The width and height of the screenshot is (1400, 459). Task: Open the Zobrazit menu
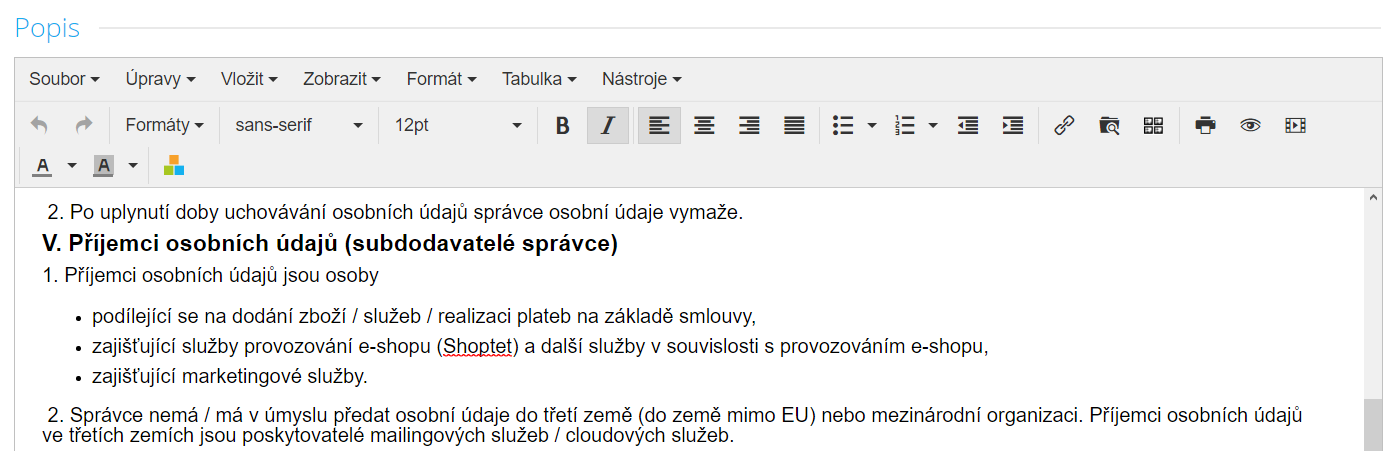point(342,79)
